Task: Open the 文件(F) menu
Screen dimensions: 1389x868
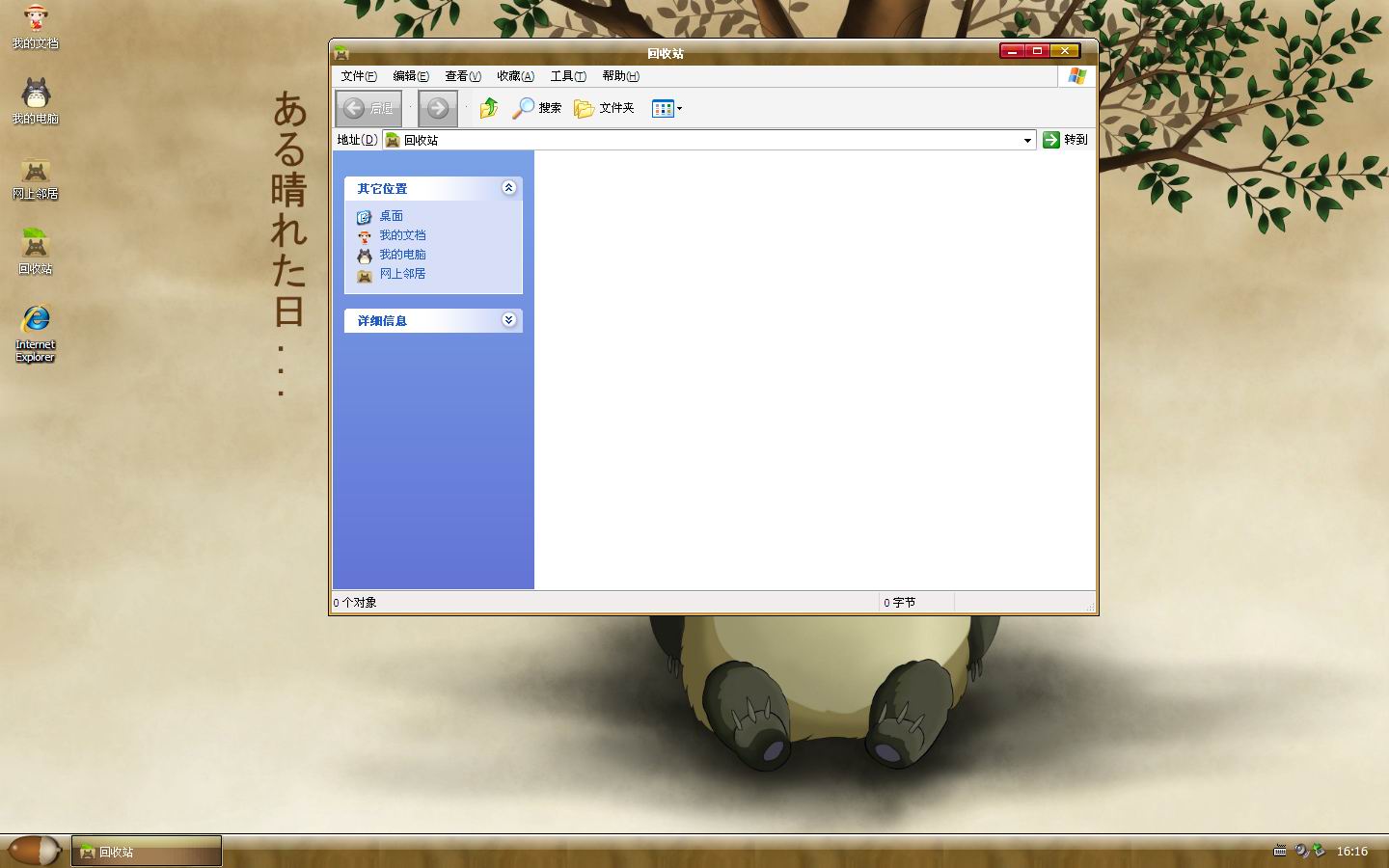Action: pos(359,76)
